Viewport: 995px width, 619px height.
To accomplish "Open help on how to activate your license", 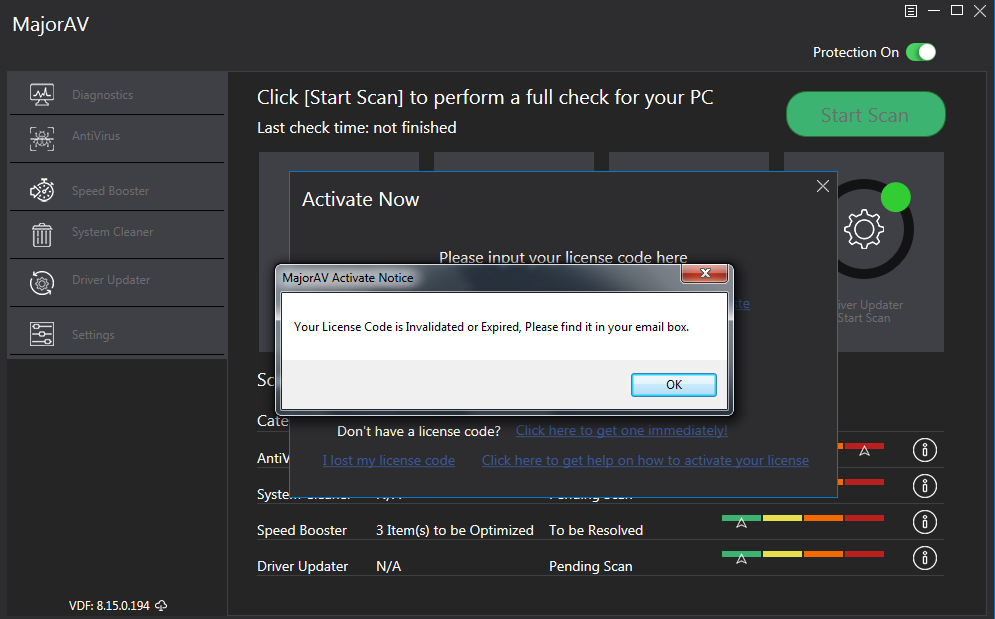I will coord(645,460).
